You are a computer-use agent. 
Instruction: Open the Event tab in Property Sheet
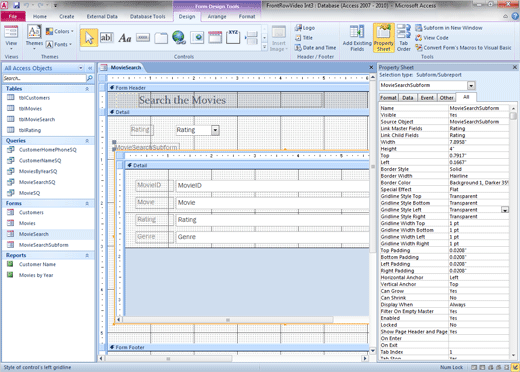427,98
